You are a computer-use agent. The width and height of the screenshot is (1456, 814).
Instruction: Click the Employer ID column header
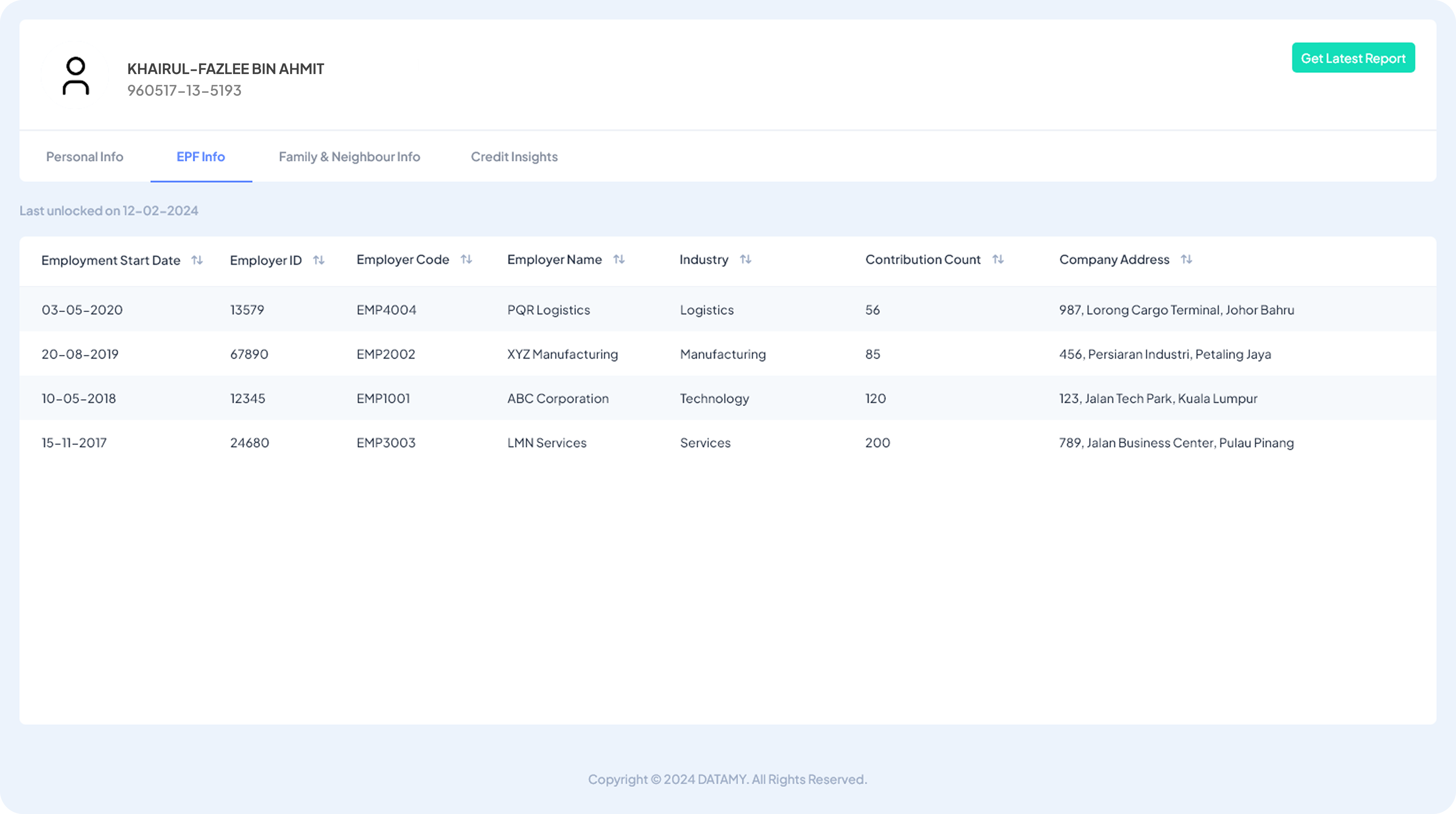tap(266, 260)
